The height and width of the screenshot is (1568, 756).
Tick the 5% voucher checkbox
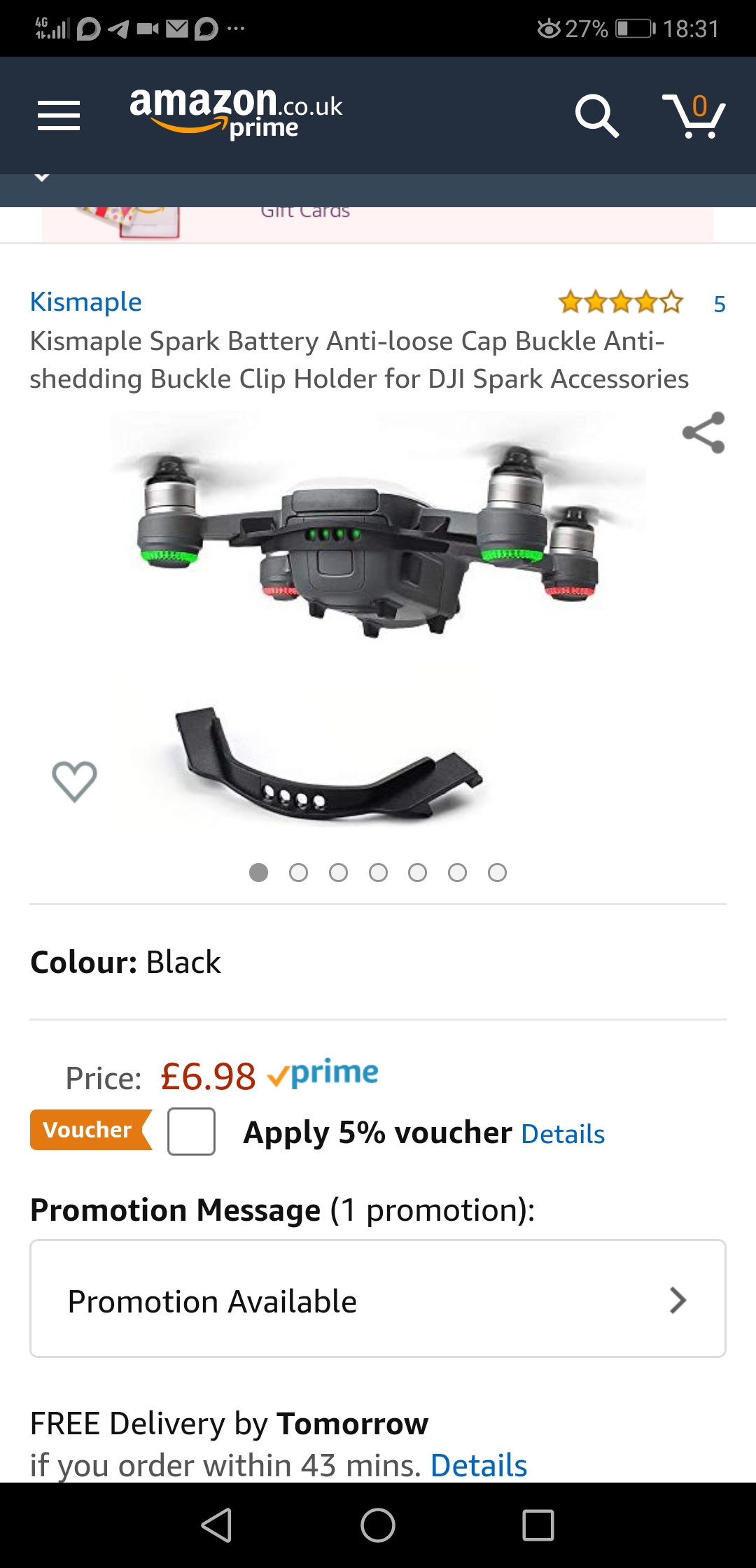point(191,1131)
